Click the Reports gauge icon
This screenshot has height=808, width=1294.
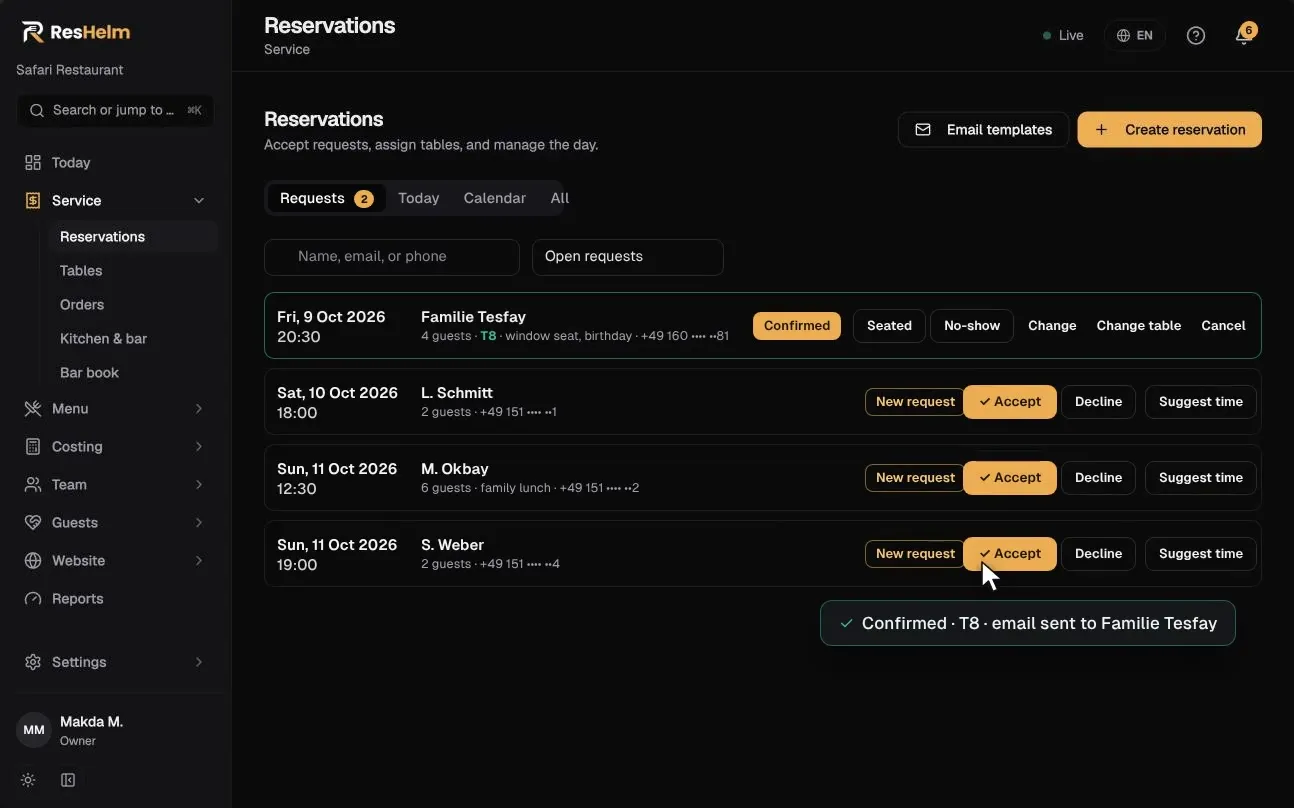pos(33,598)
